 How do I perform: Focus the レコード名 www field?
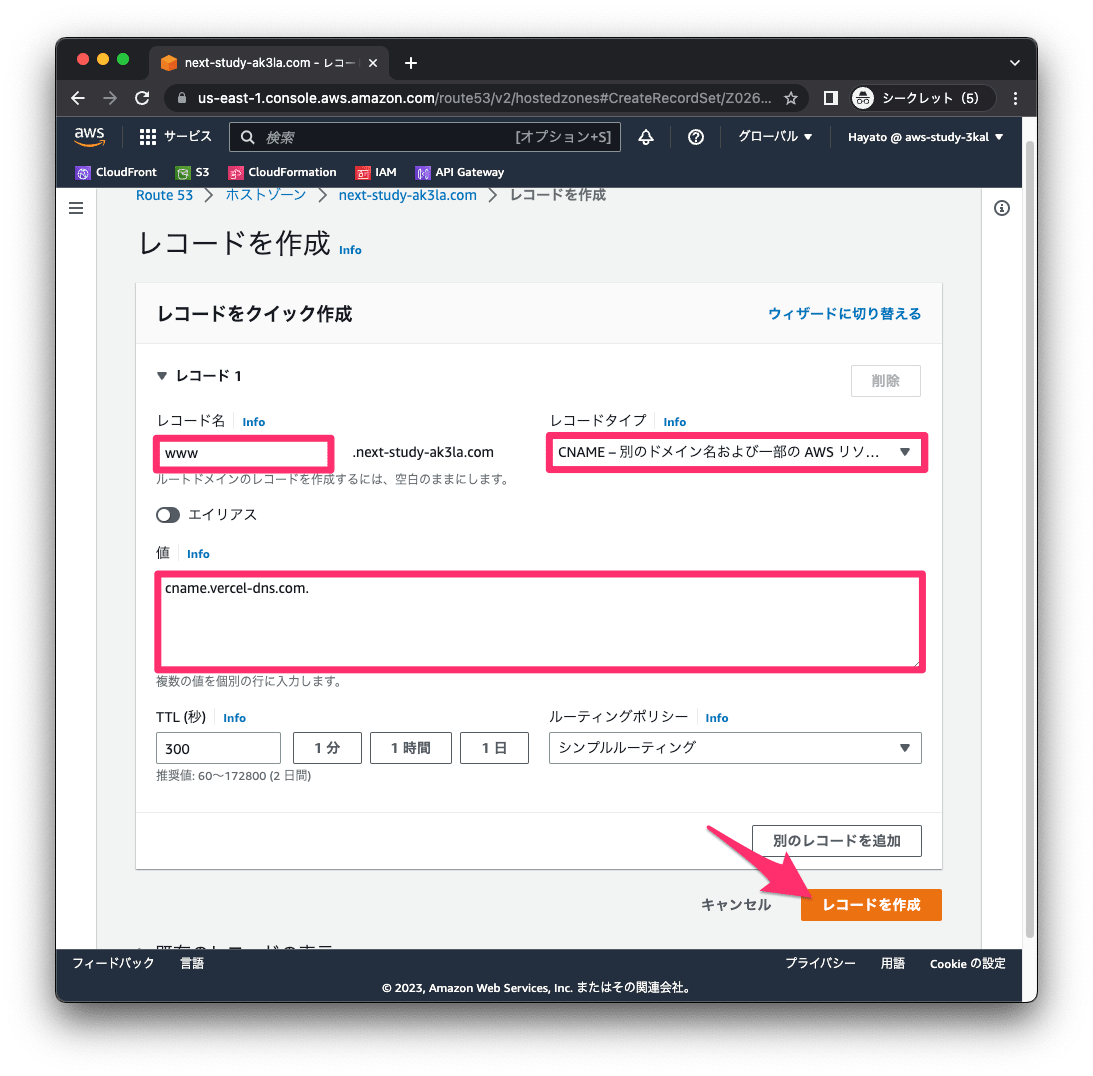tap(243, 454)
